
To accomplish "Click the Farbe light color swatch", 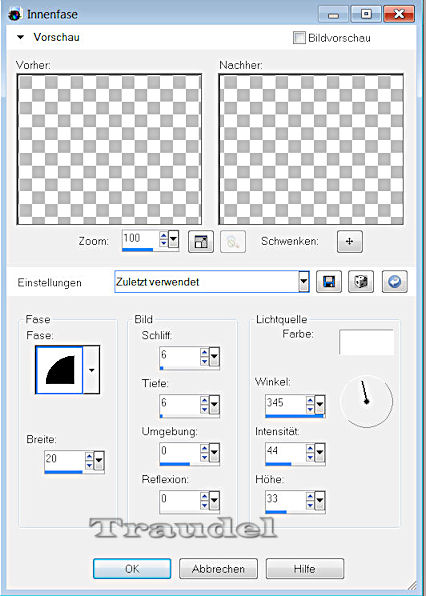I will point(366,342).
